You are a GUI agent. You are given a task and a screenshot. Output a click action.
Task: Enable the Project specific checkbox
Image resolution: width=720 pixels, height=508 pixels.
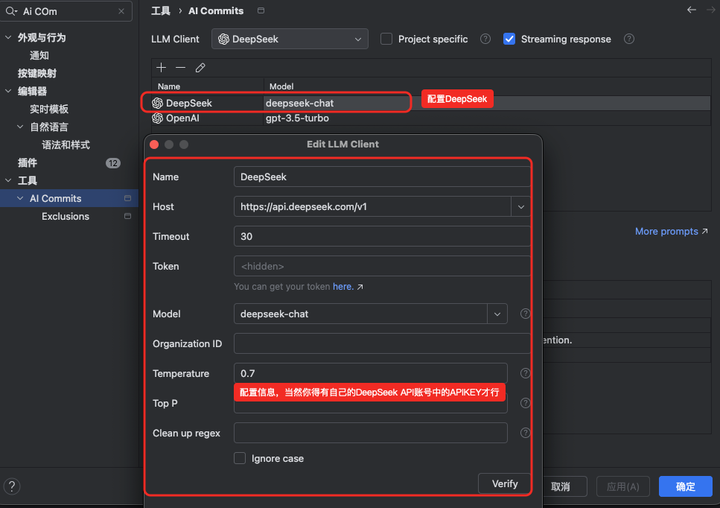tap(386, 39)
